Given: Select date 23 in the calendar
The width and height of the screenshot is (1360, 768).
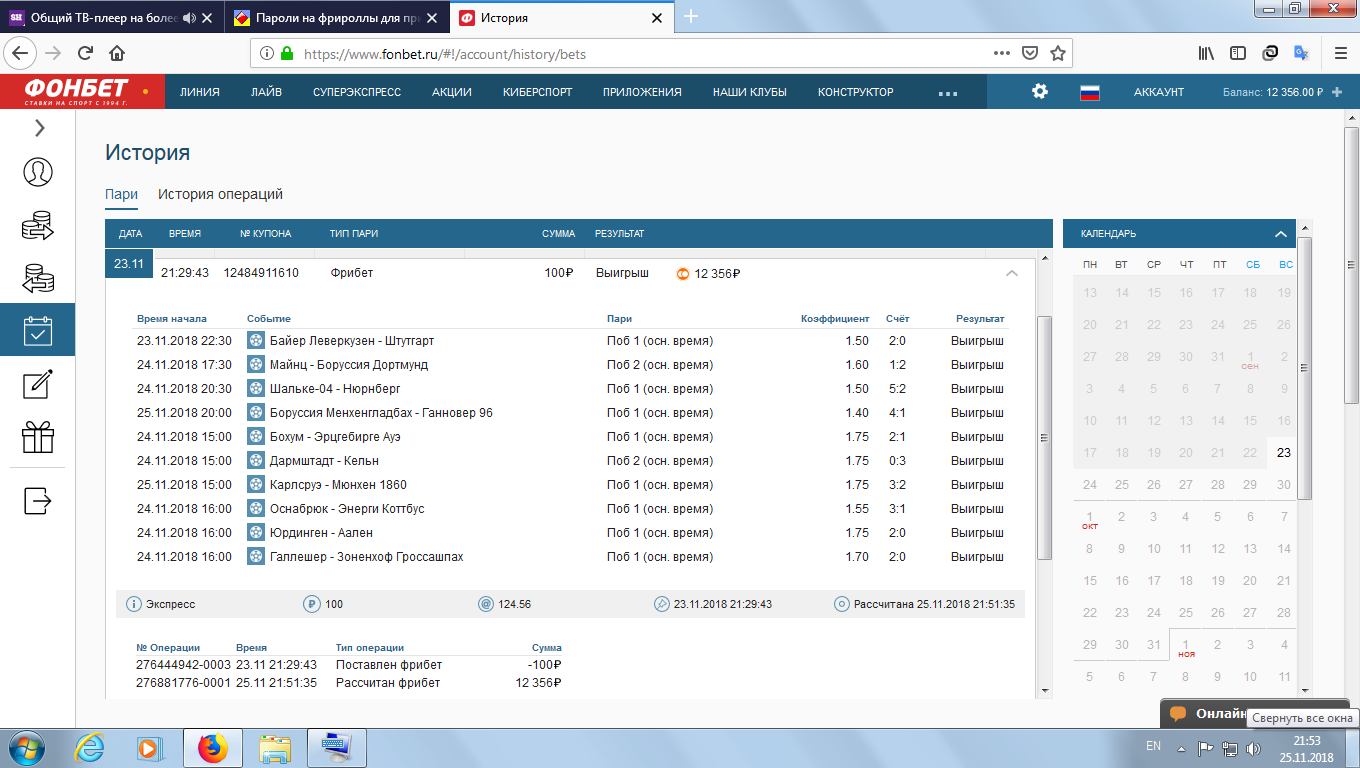Looking at the screenshot, I should pos(1284,453).
